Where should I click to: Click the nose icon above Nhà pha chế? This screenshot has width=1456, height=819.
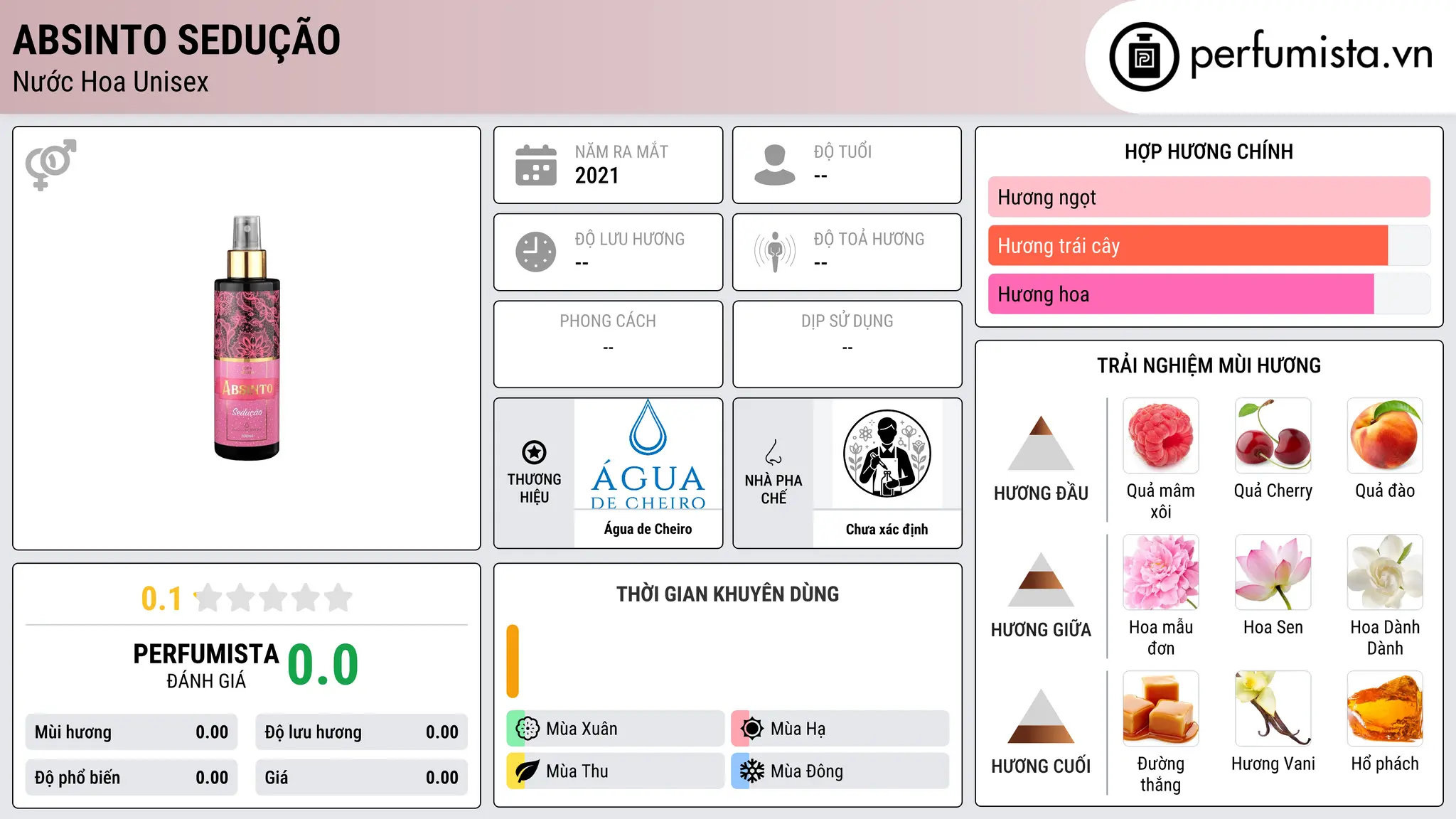click(773, 452)
